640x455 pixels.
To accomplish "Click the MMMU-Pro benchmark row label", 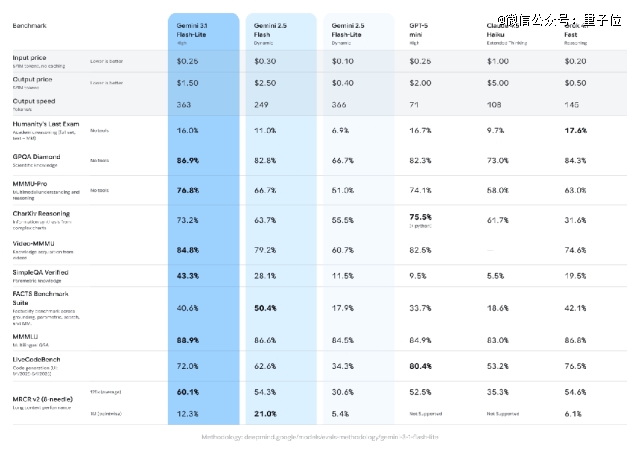I will tap(32, 183).
